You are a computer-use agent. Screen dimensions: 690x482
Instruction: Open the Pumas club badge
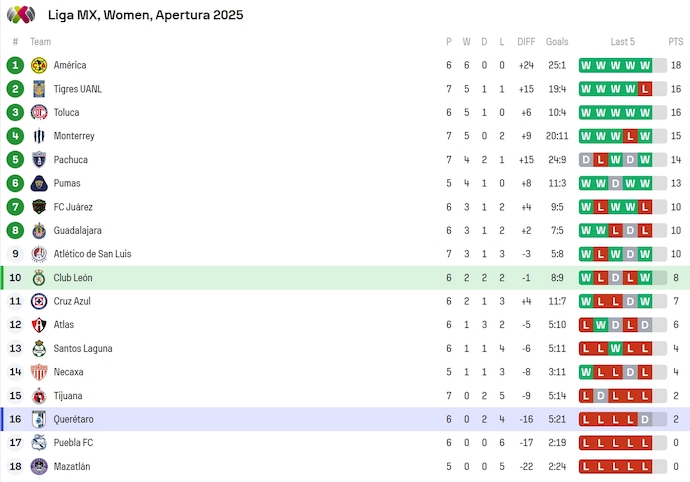pos(39,183)
